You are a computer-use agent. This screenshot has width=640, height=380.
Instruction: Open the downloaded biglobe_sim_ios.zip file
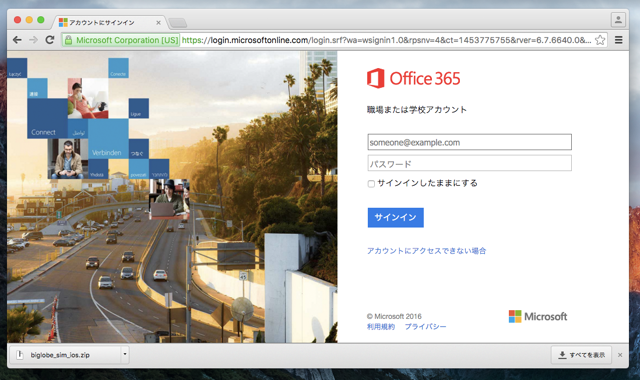[x=65, y=355]
